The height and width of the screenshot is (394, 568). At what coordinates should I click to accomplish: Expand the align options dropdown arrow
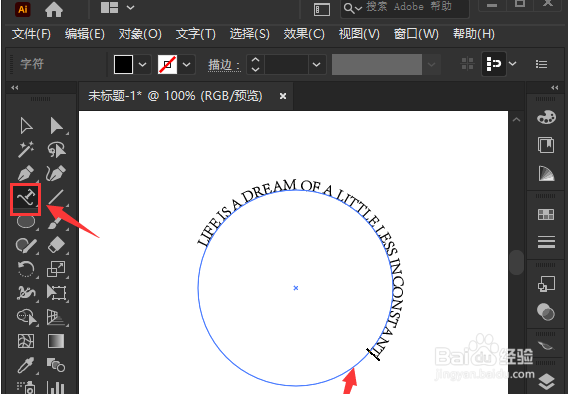(513, 64)
